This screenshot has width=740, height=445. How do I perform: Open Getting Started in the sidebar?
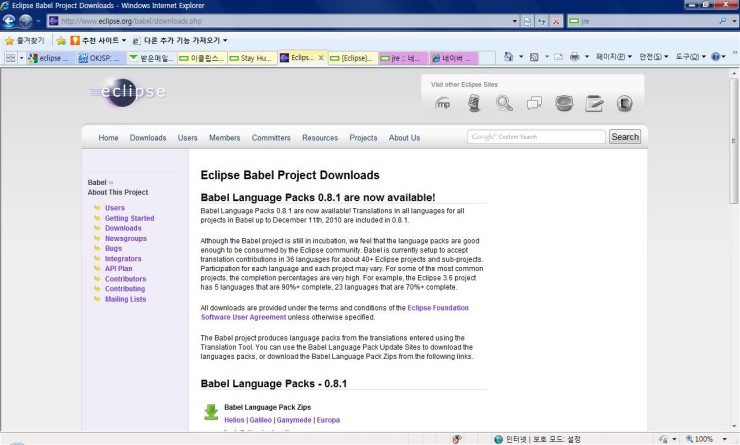pyautogui.click(x=129, y=218)
